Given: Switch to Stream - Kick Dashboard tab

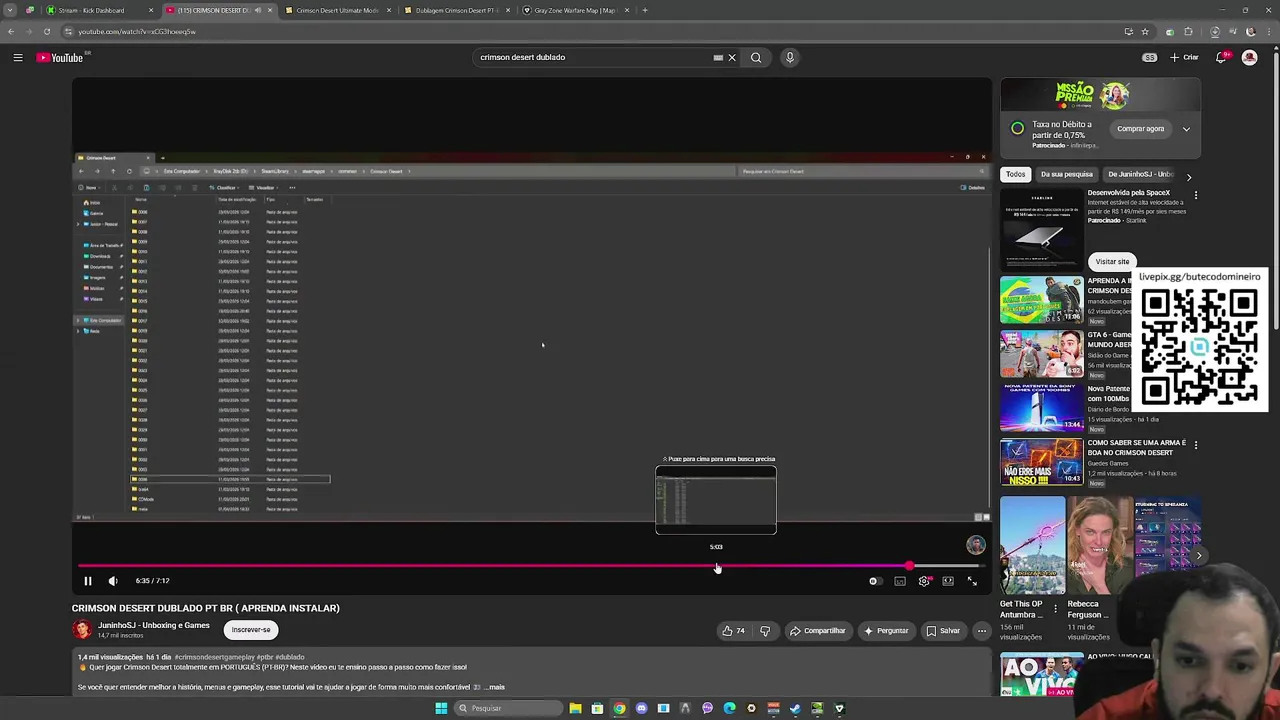Looking at the screenshot, I should [x=98, y=10].
